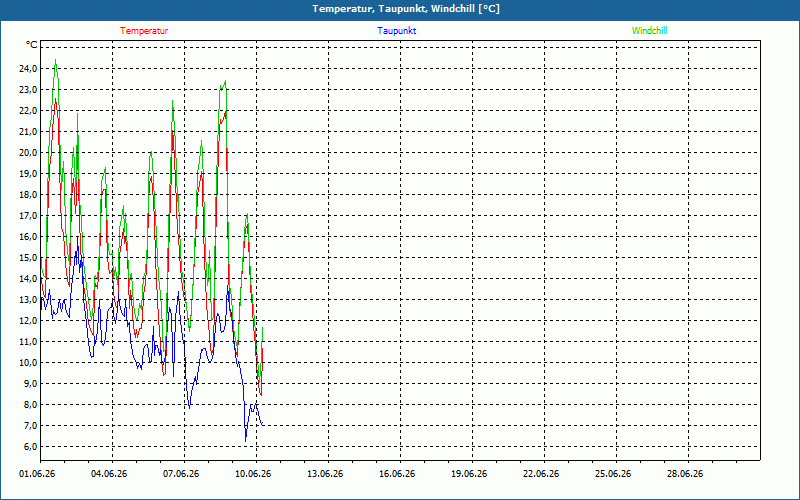800x500 pixels.
Task: Click the 19,0 y-axis value
Action: tap(28, 173)
